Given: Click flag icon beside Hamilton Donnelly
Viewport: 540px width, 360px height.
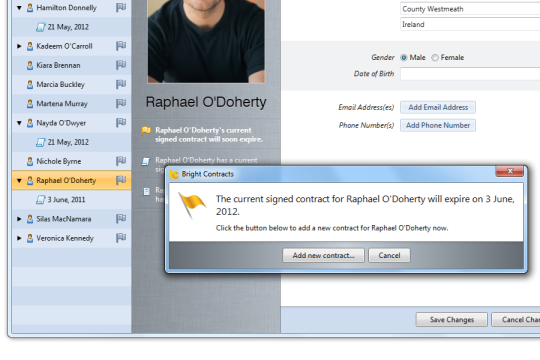Looking at the screenshot, I should [121, 8].
